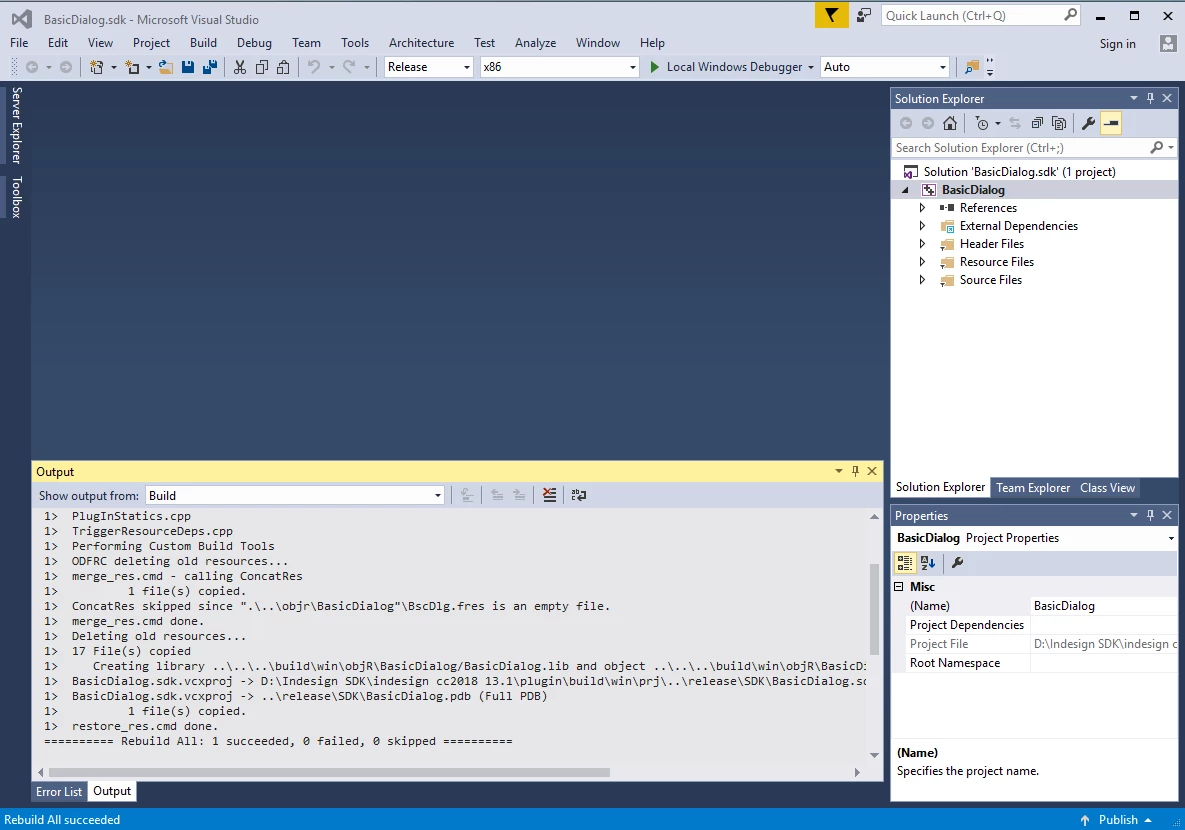Collapse the BasicDialog project node
This screenshot has height=830, width=1185.
coord(905,190)
